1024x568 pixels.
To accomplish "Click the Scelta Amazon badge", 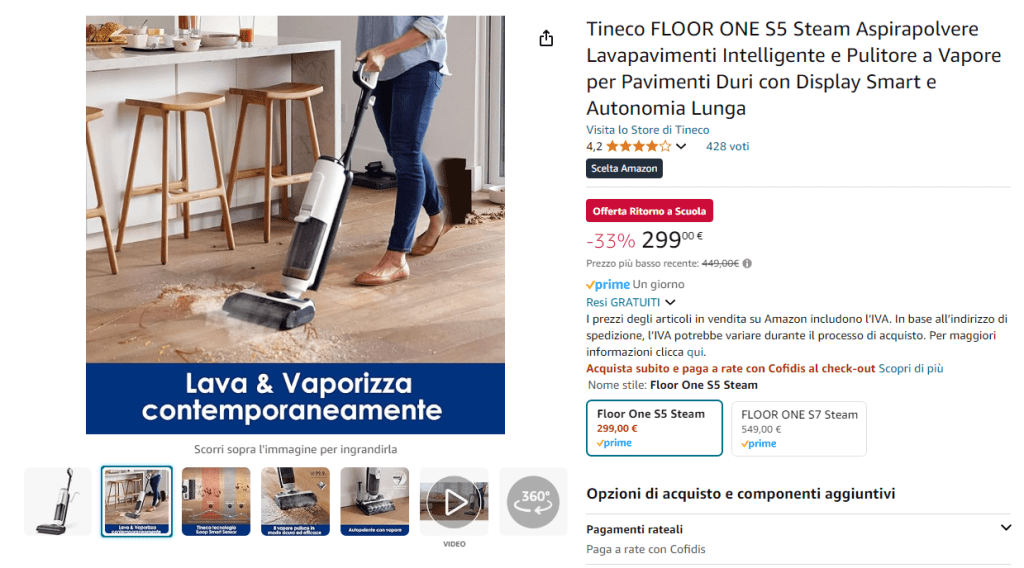I will (624, 168).
